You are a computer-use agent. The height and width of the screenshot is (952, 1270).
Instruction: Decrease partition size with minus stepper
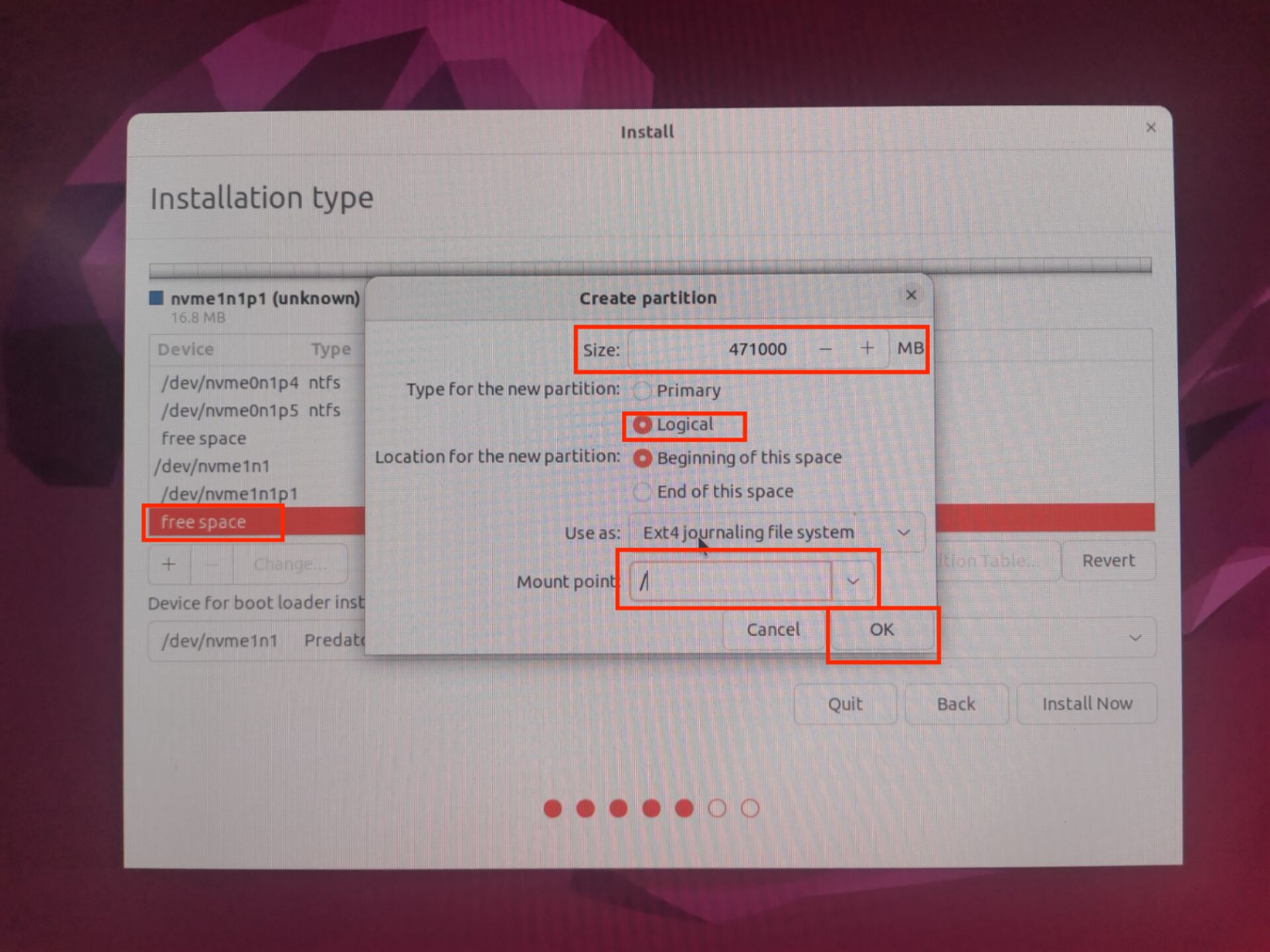click(825, 348)
